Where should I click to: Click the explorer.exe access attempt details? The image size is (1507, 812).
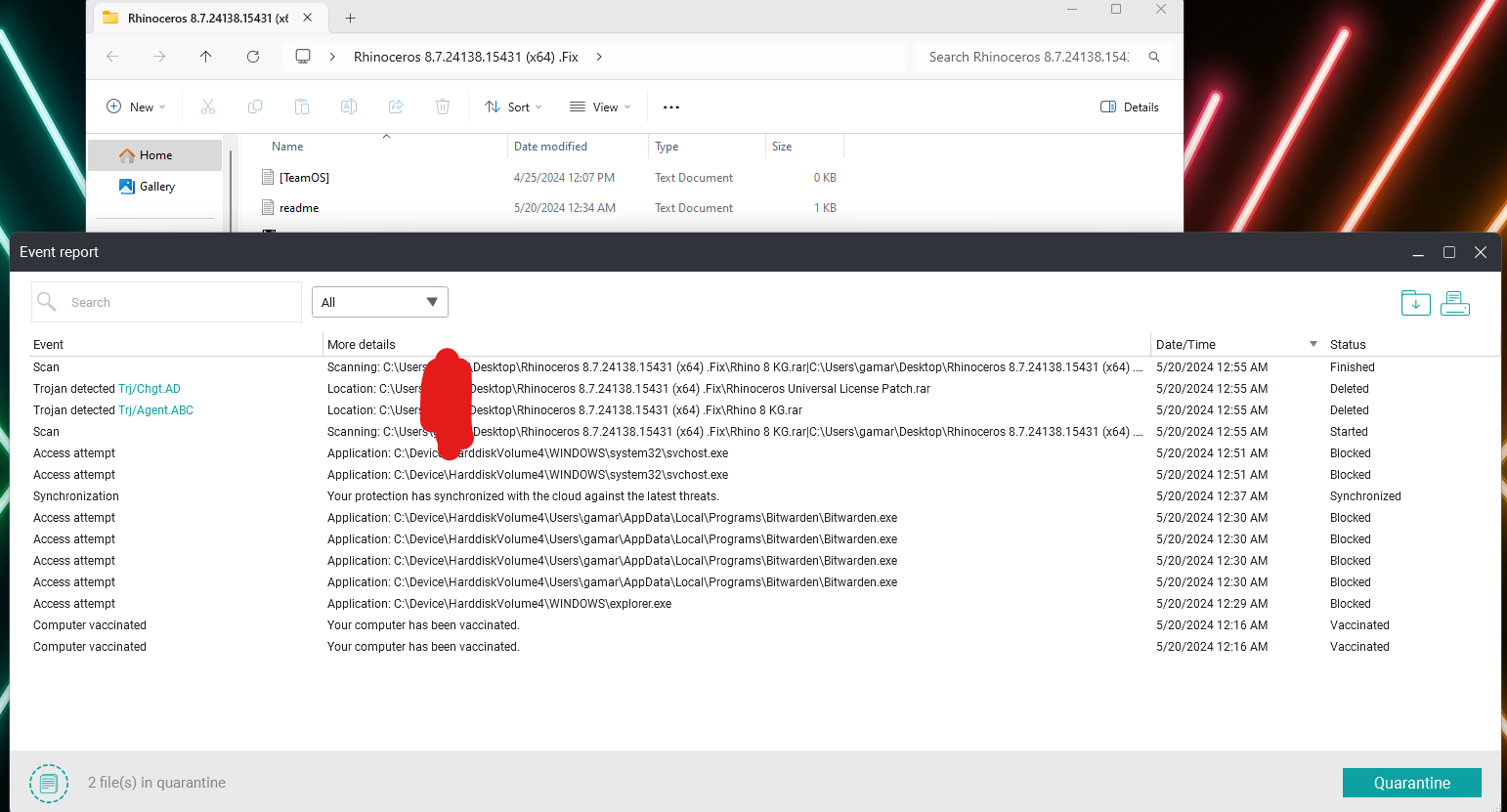(x=499, y=604)
